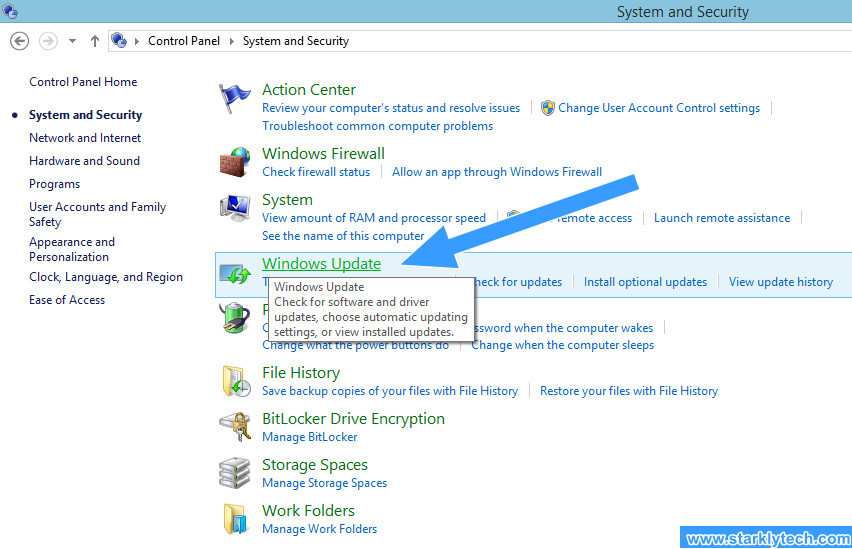Click Manage BitLocker
This screenshot has height=549, width=852.
[309, 436]
